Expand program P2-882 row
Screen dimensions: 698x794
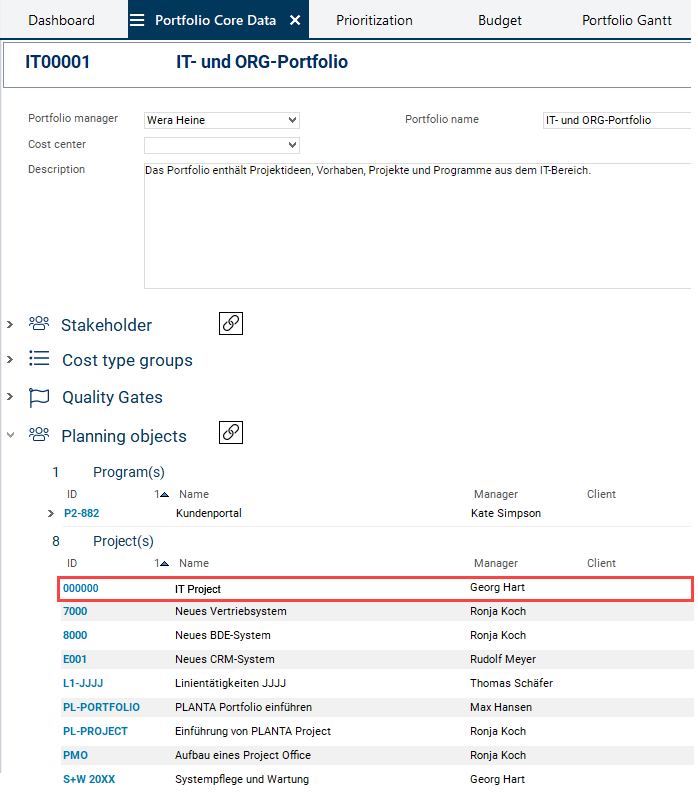(x=51, y=513)
